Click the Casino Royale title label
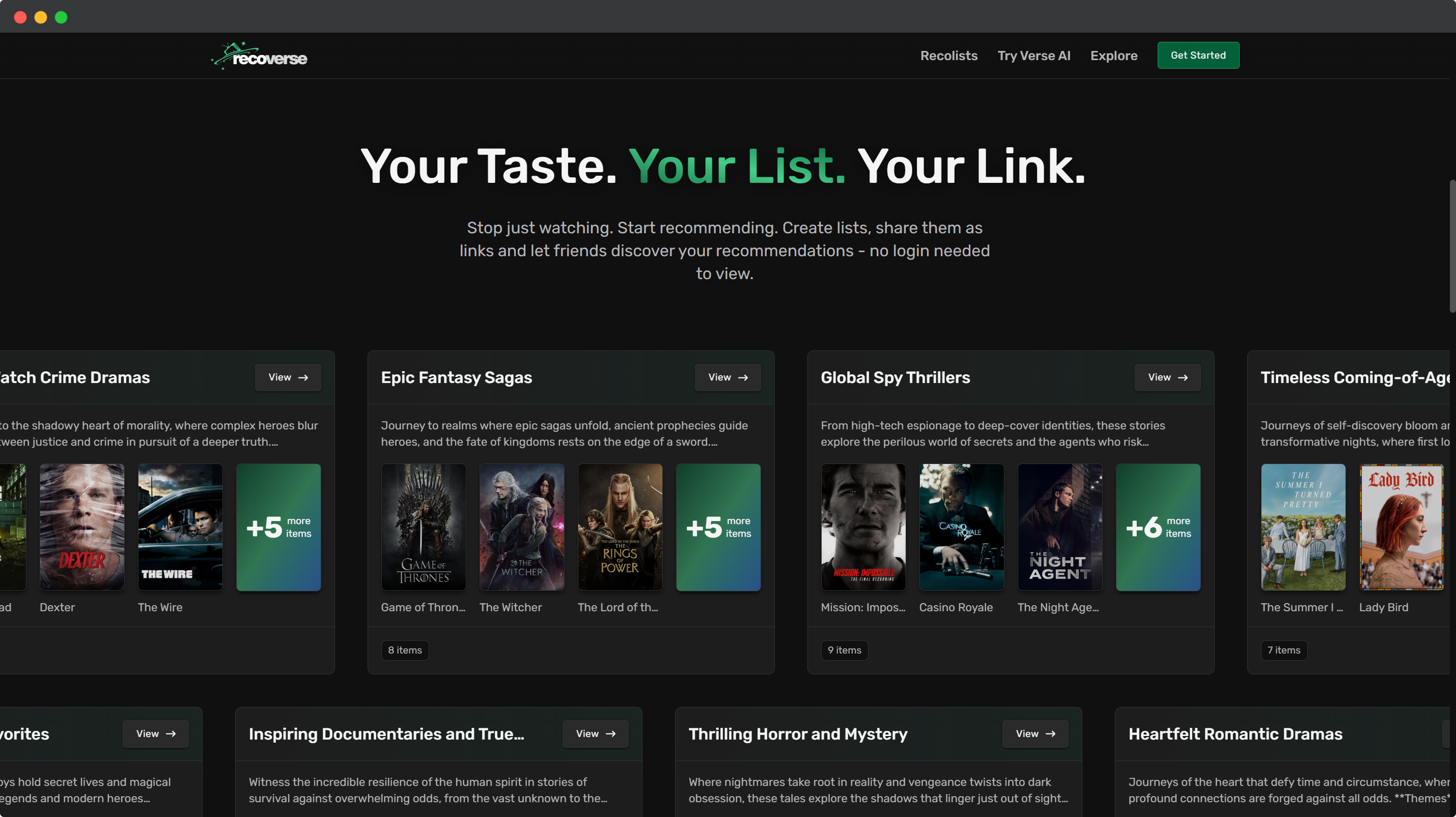 (956, 607)
